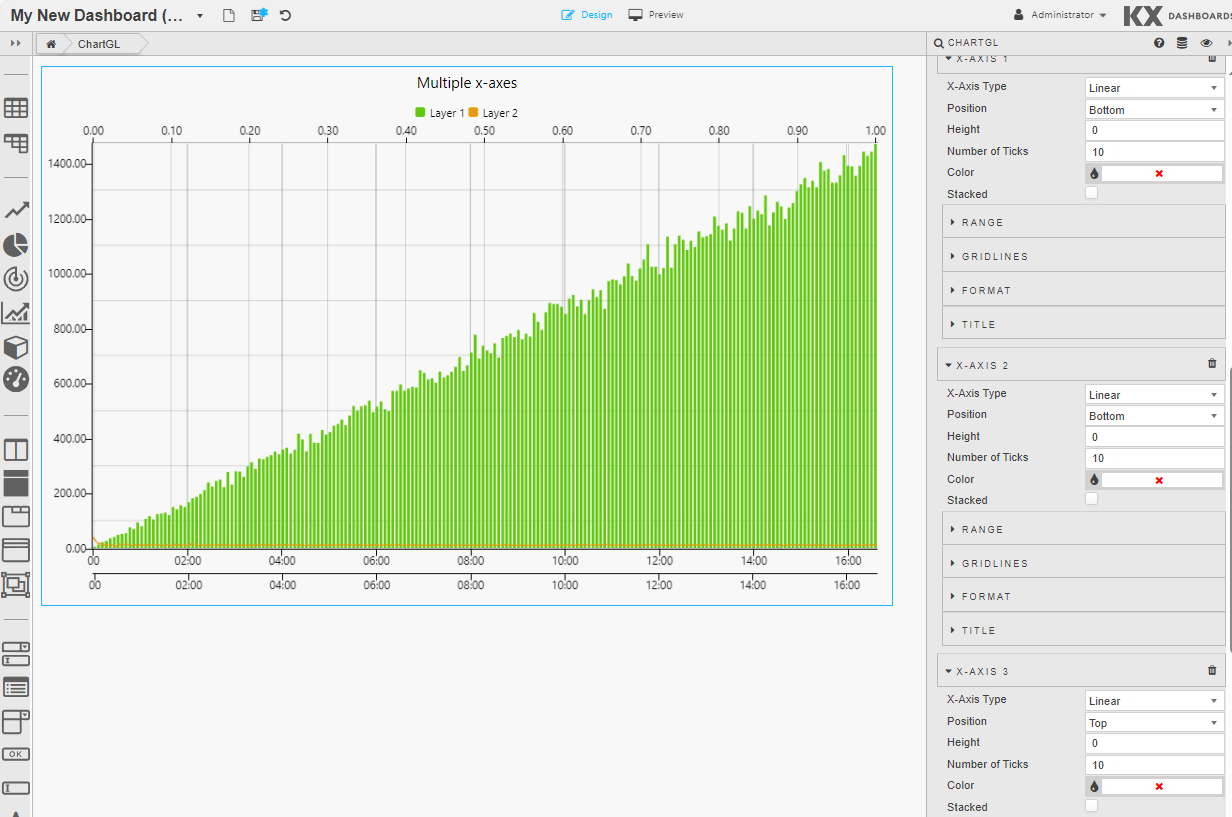Select the pie chart component icon
This screenshot has height=817, width=1232.
tap(16, 245)
